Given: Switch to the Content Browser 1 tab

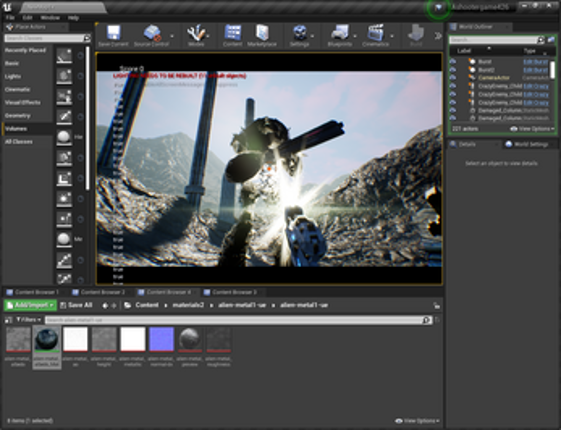Looking at the screenshot, I should [33, 292].
